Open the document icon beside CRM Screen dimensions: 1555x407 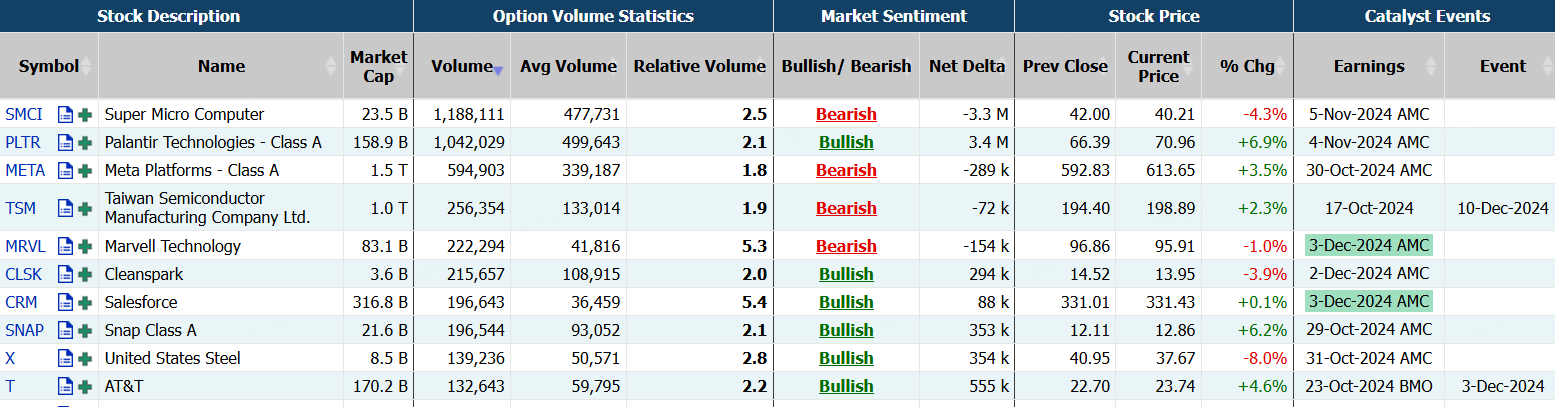[x=65, y=302]
